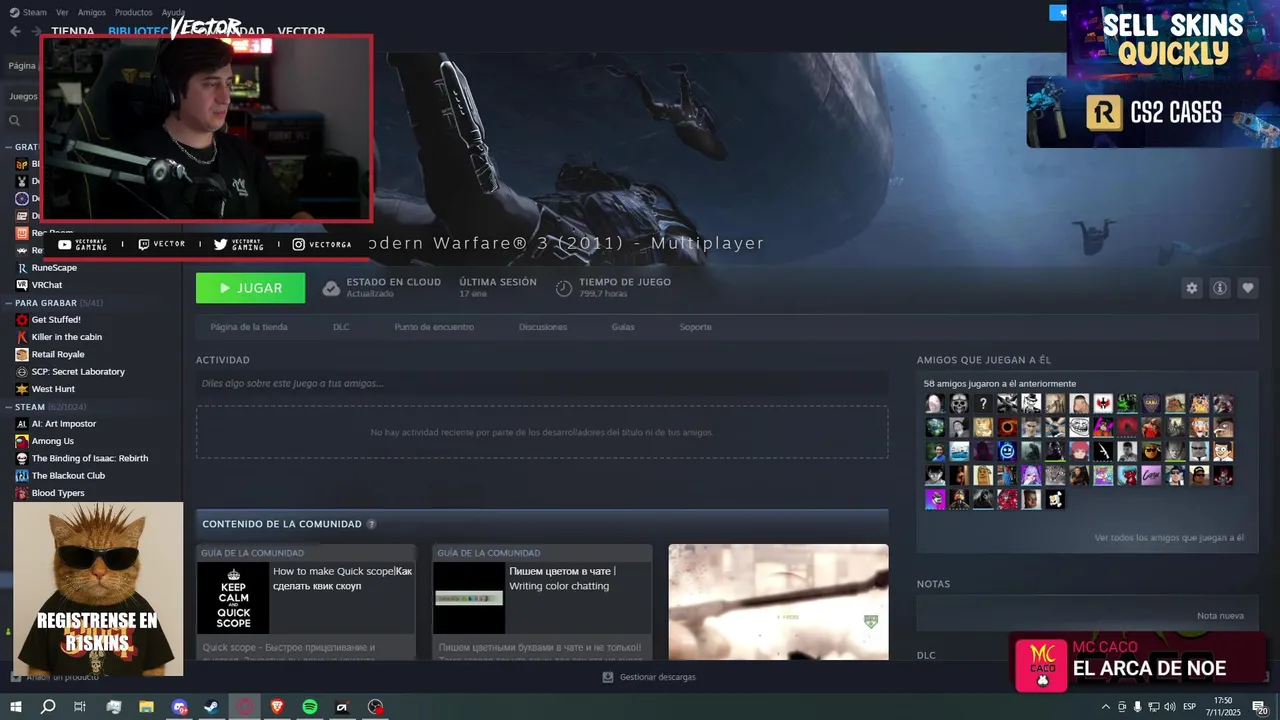
Task: Open the community screenshot thumbnail
Action: (x=778, y=602)
